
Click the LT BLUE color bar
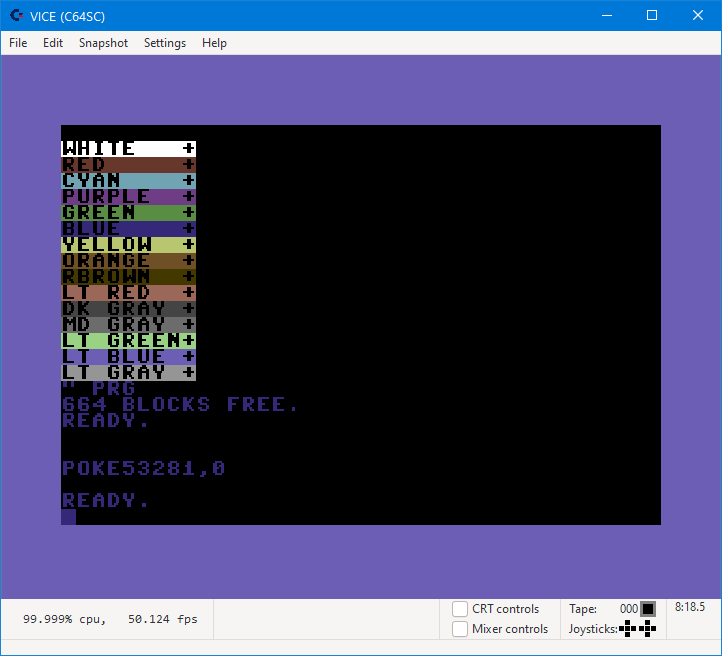(128, 356)
